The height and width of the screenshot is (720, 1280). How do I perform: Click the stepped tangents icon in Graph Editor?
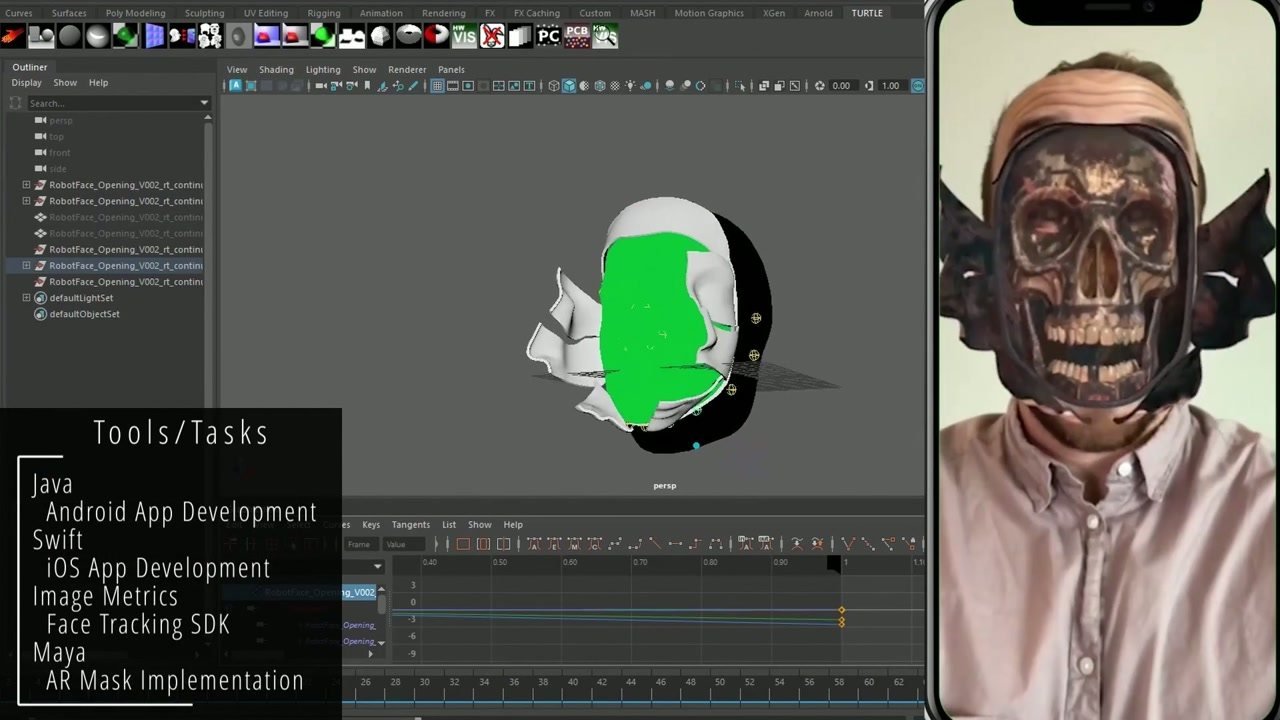tap(696, 544)
